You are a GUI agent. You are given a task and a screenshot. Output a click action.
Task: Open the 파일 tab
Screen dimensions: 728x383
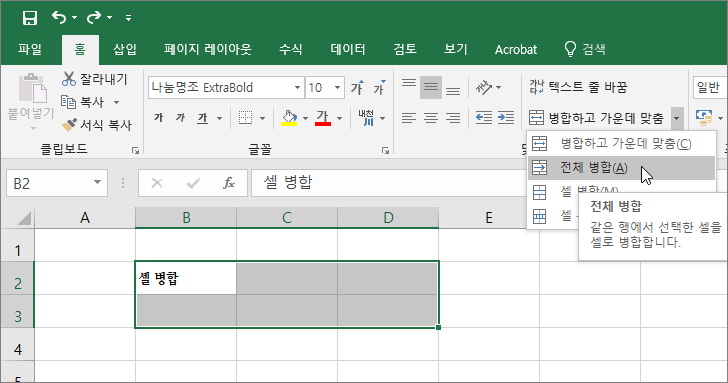[x=30, y=49]
